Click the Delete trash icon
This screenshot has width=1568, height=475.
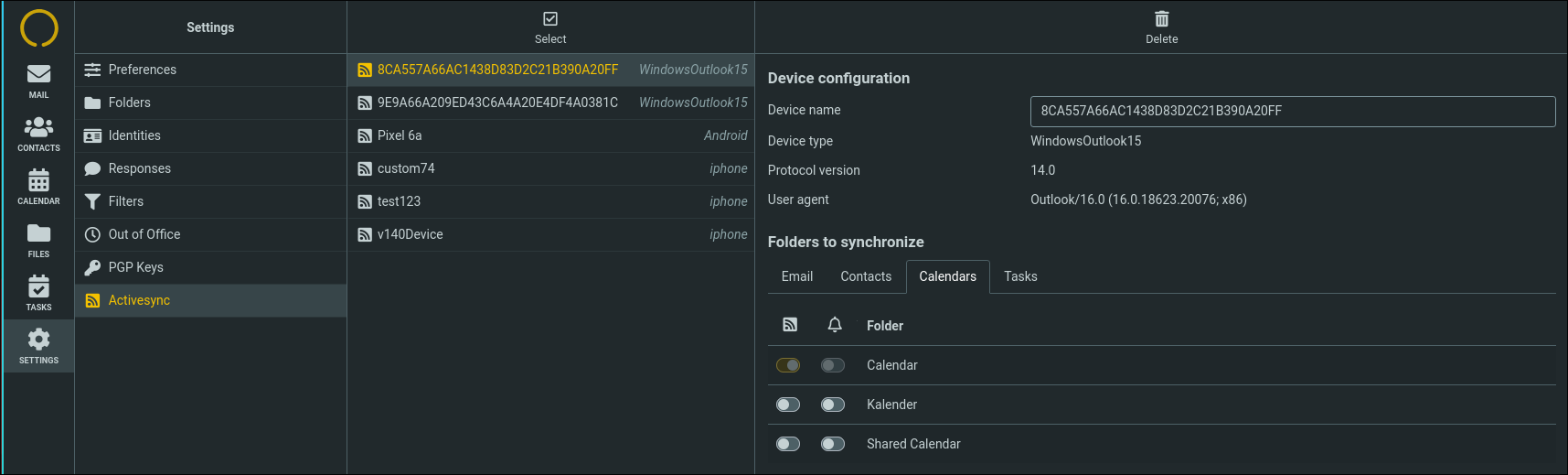tap(1161, 19)
